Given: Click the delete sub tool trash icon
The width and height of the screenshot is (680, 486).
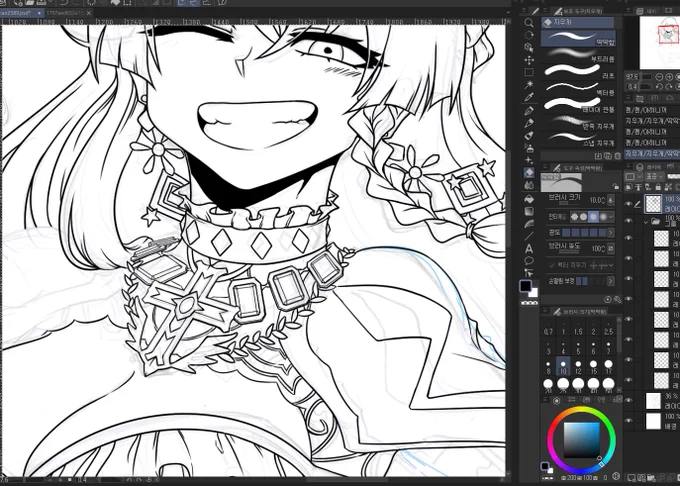Looking at the screenshot, I should (618, 156).
